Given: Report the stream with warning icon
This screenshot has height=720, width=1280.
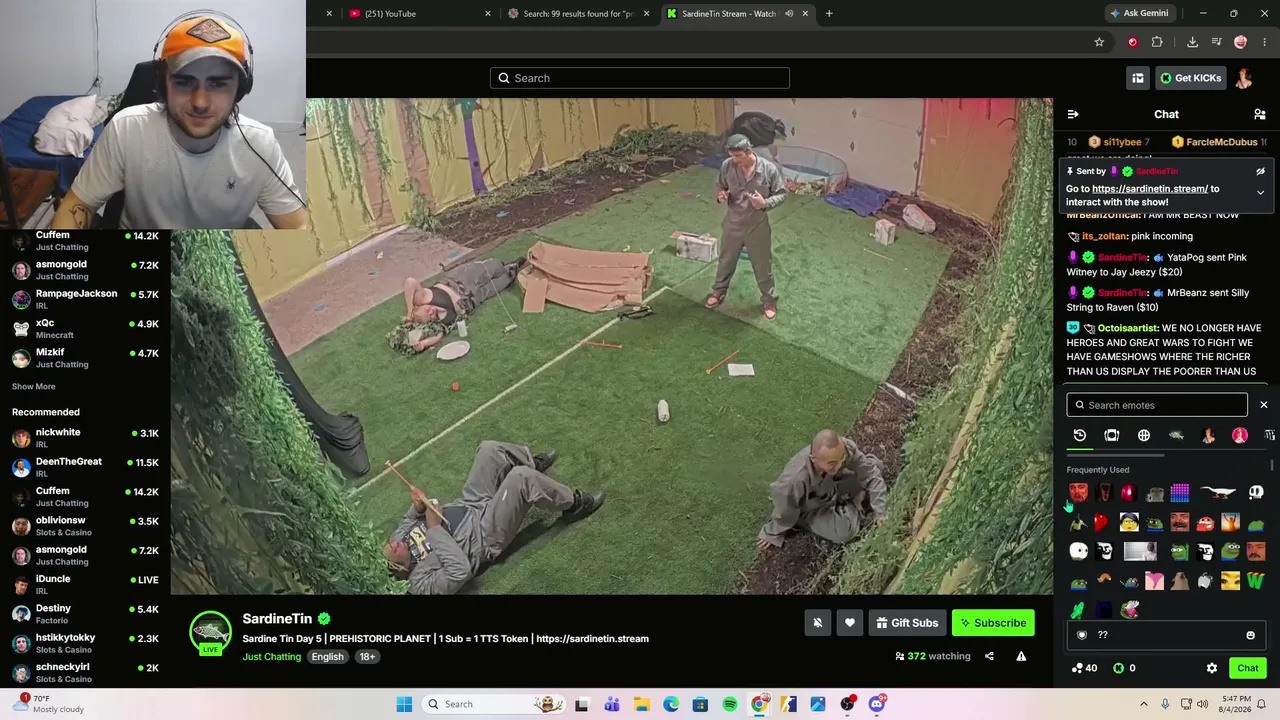Looking at the screenshot, I should point(1021,657).
